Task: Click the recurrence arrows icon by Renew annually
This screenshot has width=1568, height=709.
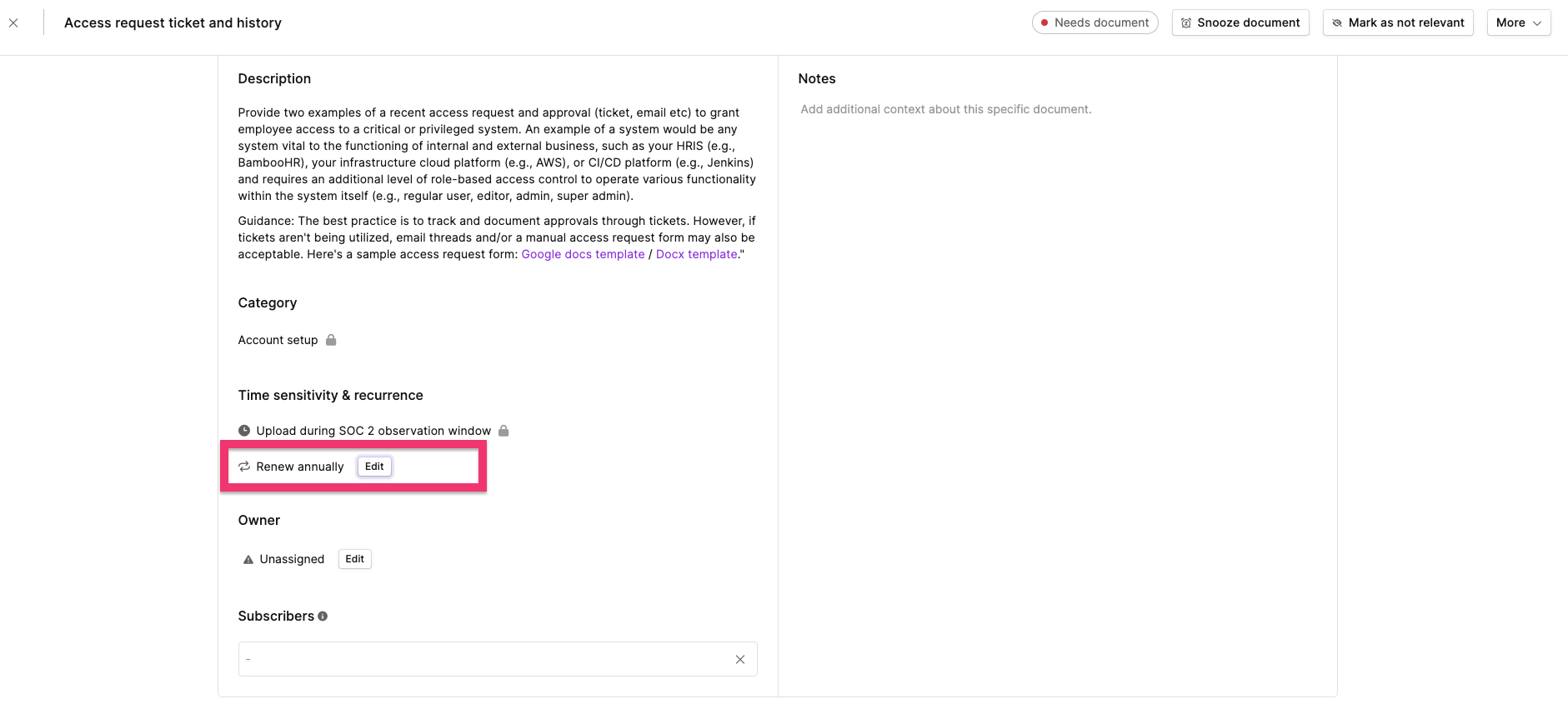Action: pyautogui.click(x=244, y=467)
